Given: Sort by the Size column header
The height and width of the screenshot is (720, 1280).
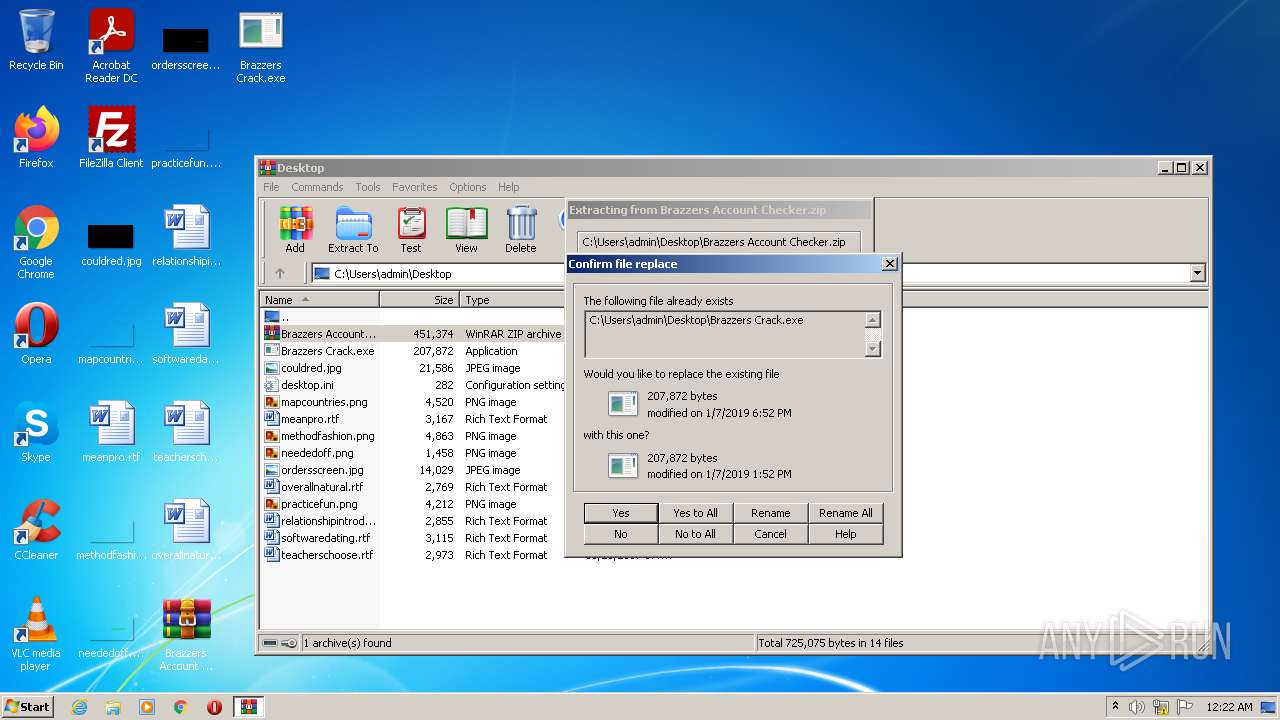Looking at the screenshot, I should tap(419, 299).
